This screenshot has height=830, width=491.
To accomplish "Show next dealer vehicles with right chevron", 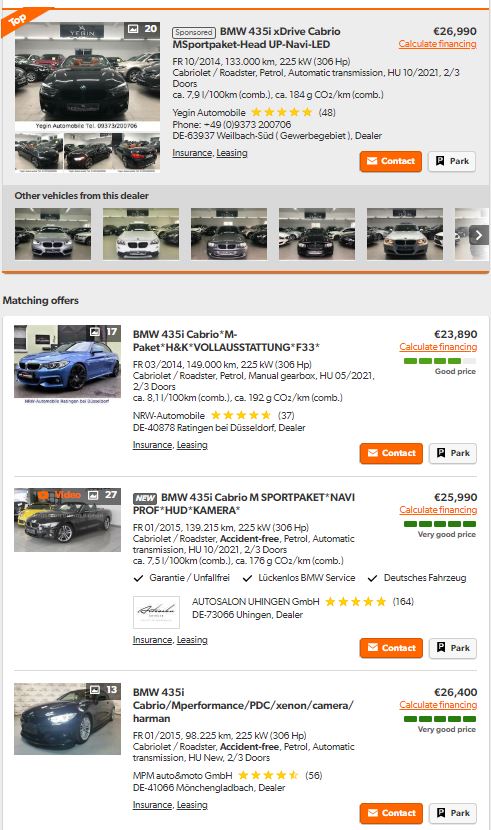I will [x=478, y=234].
